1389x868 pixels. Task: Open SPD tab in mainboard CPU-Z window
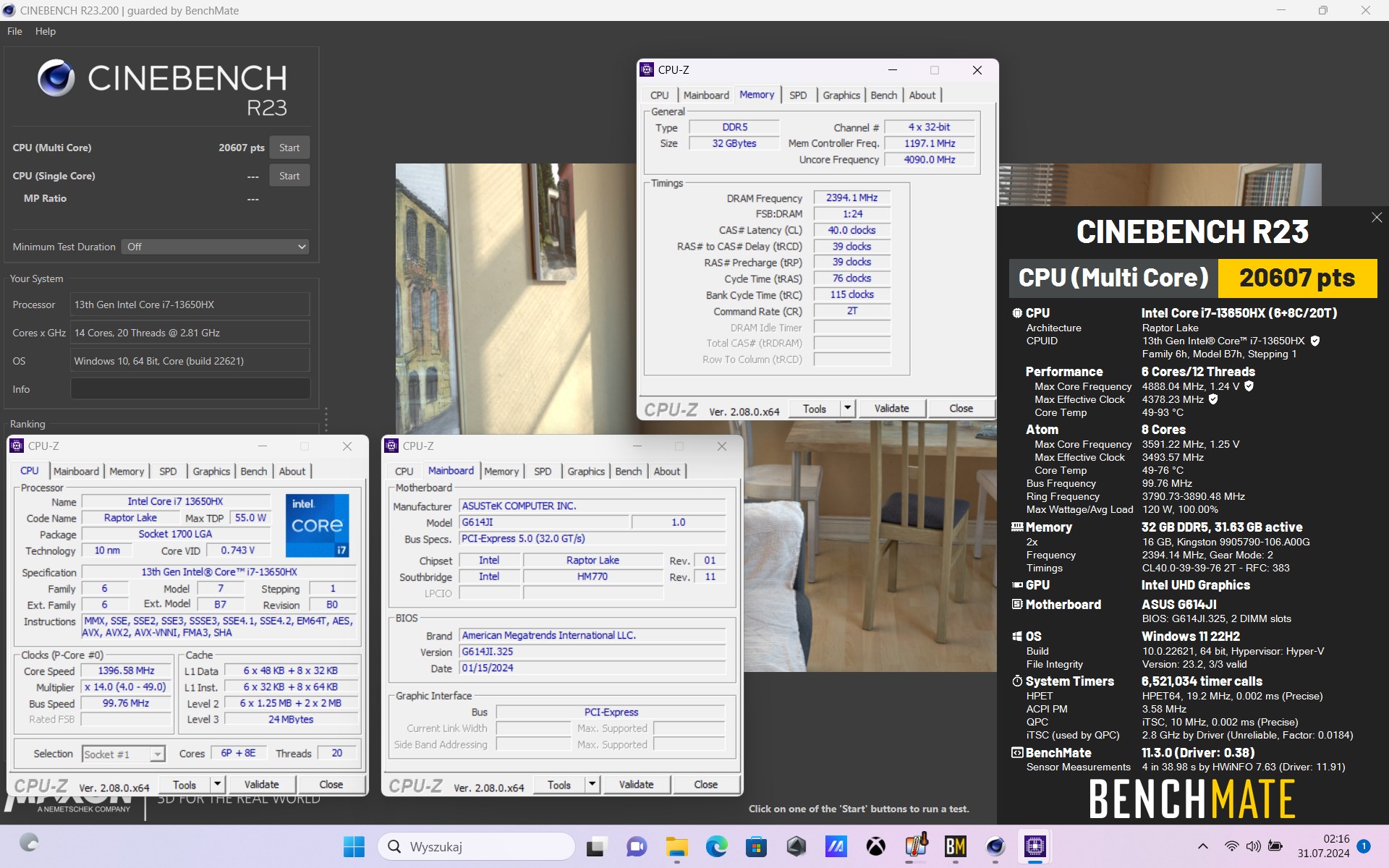(543, 471)
